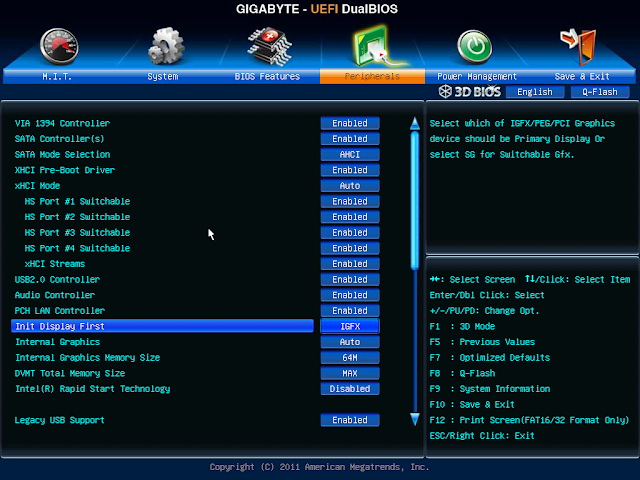Select the XHCI Pre-Boot Driver label
Viewport: 640px width, 480px height.
tap(64, 170)
